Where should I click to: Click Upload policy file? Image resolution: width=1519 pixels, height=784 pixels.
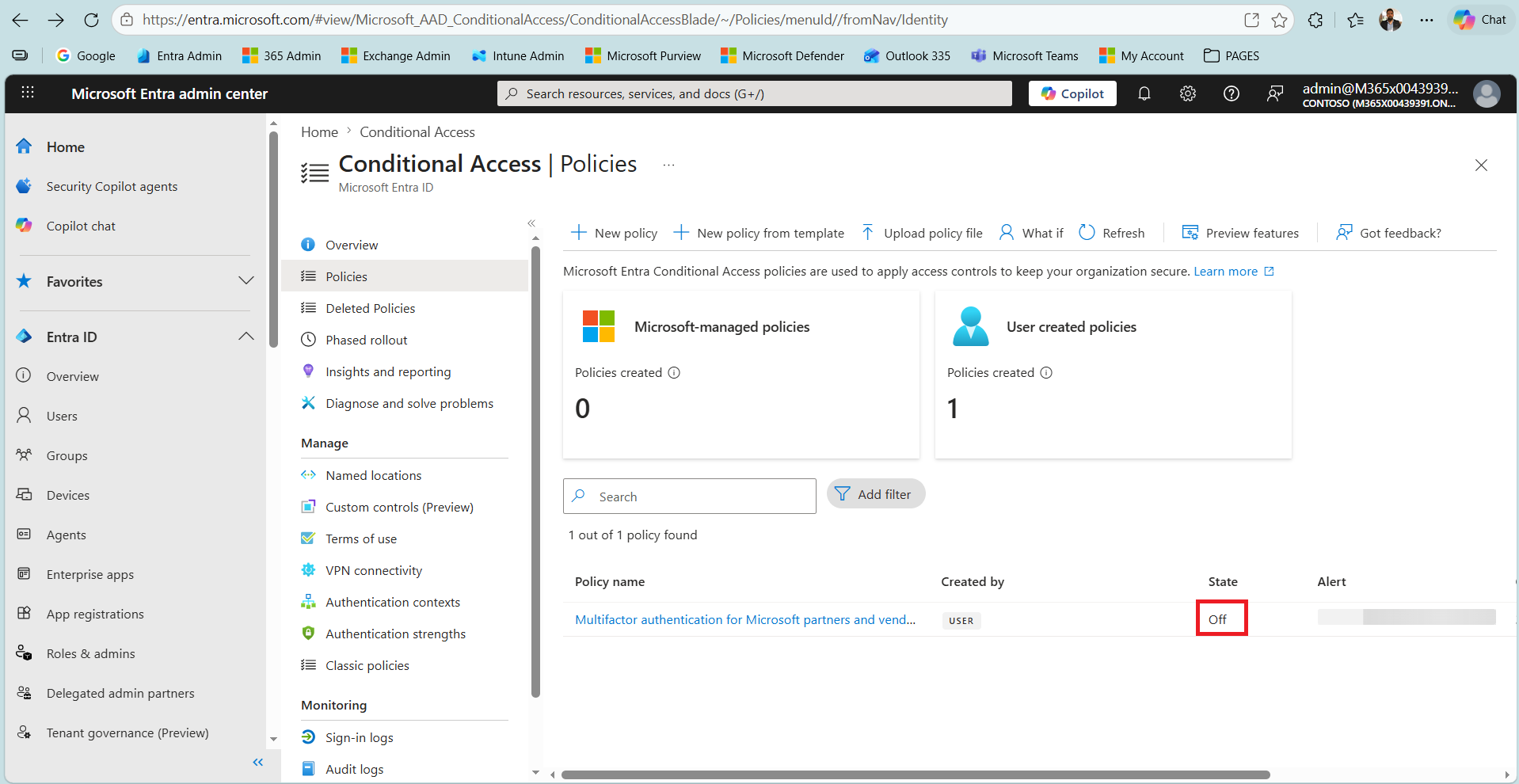[x=922, y=233]
